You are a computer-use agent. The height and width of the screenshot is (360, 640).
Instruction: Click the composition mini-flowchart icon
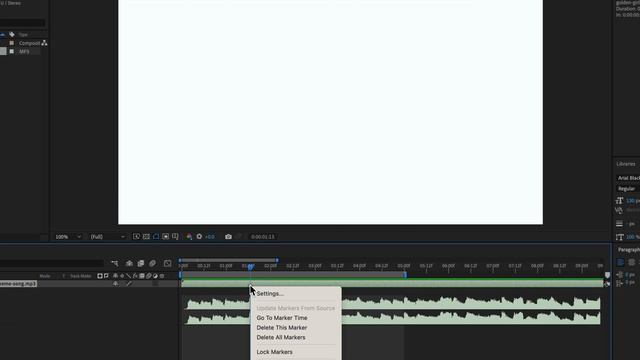pyautogui.click(x=115, y=264)
